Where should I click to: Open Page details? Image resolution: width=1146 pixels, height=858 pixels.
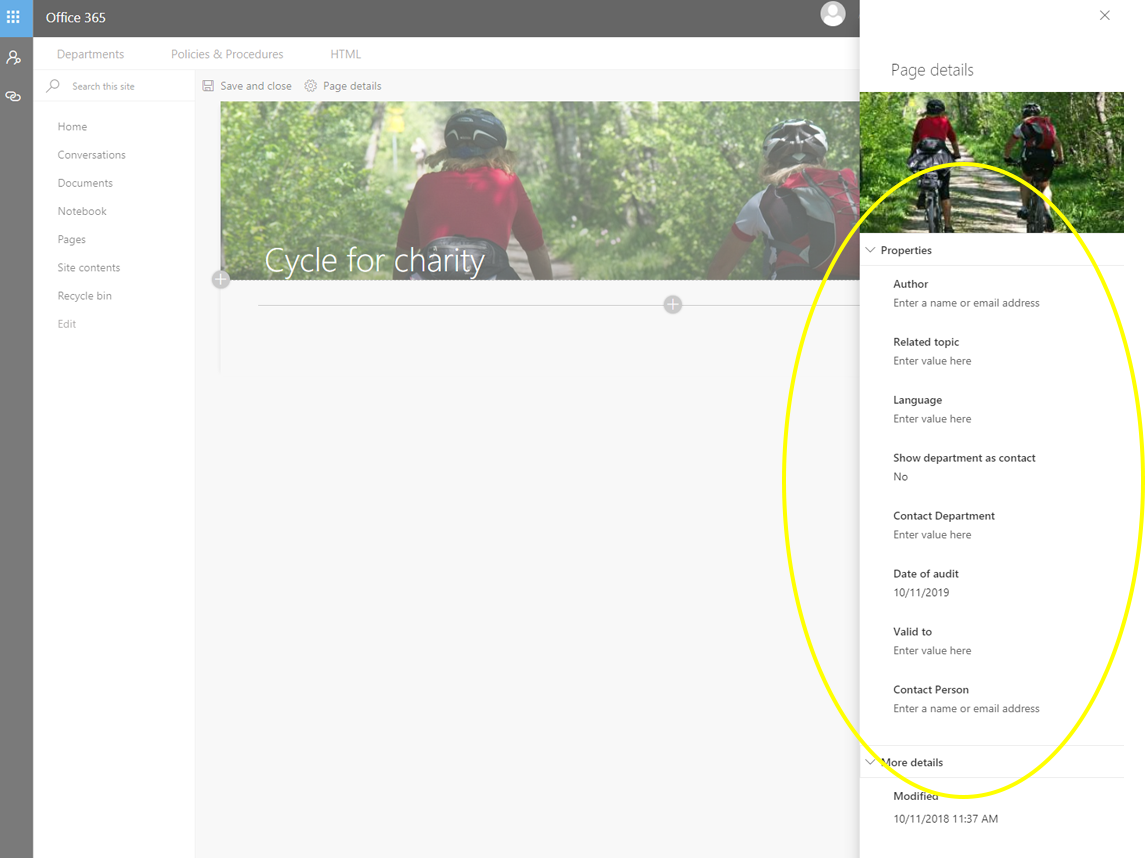(352, 86)
